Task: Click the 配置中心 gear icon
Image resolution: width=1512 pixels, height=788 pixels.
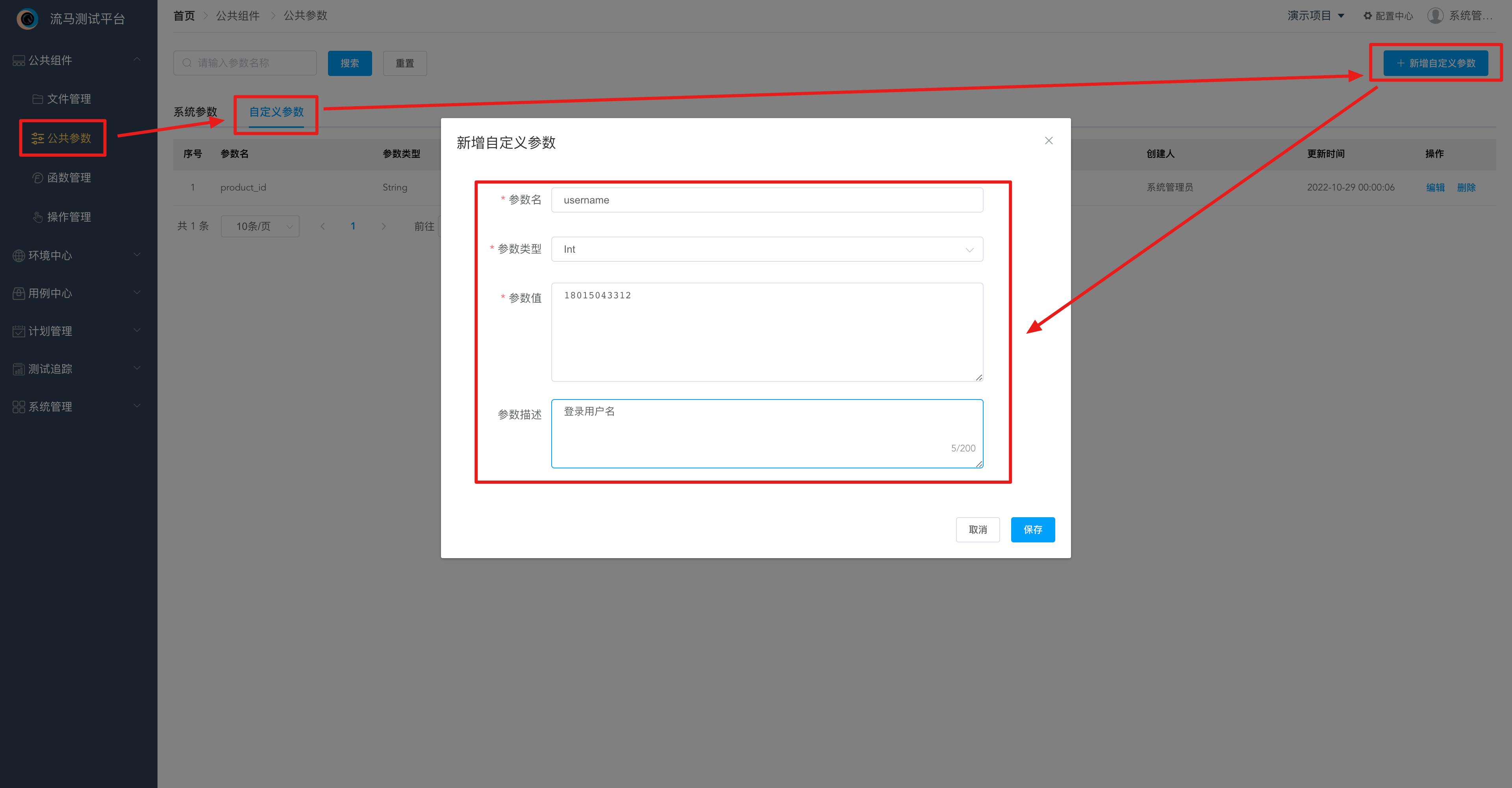Action: point(1368,16)
